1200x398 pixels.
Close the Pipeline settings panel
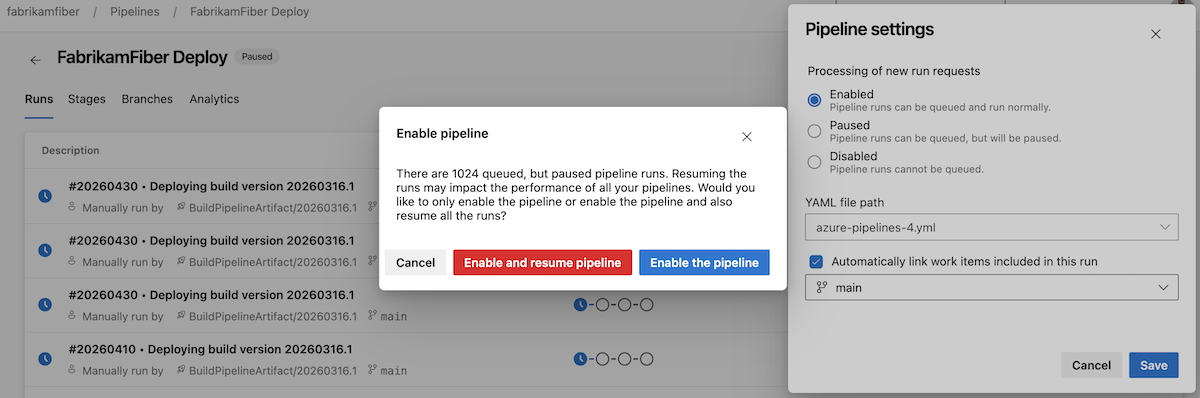(1155, 34)
